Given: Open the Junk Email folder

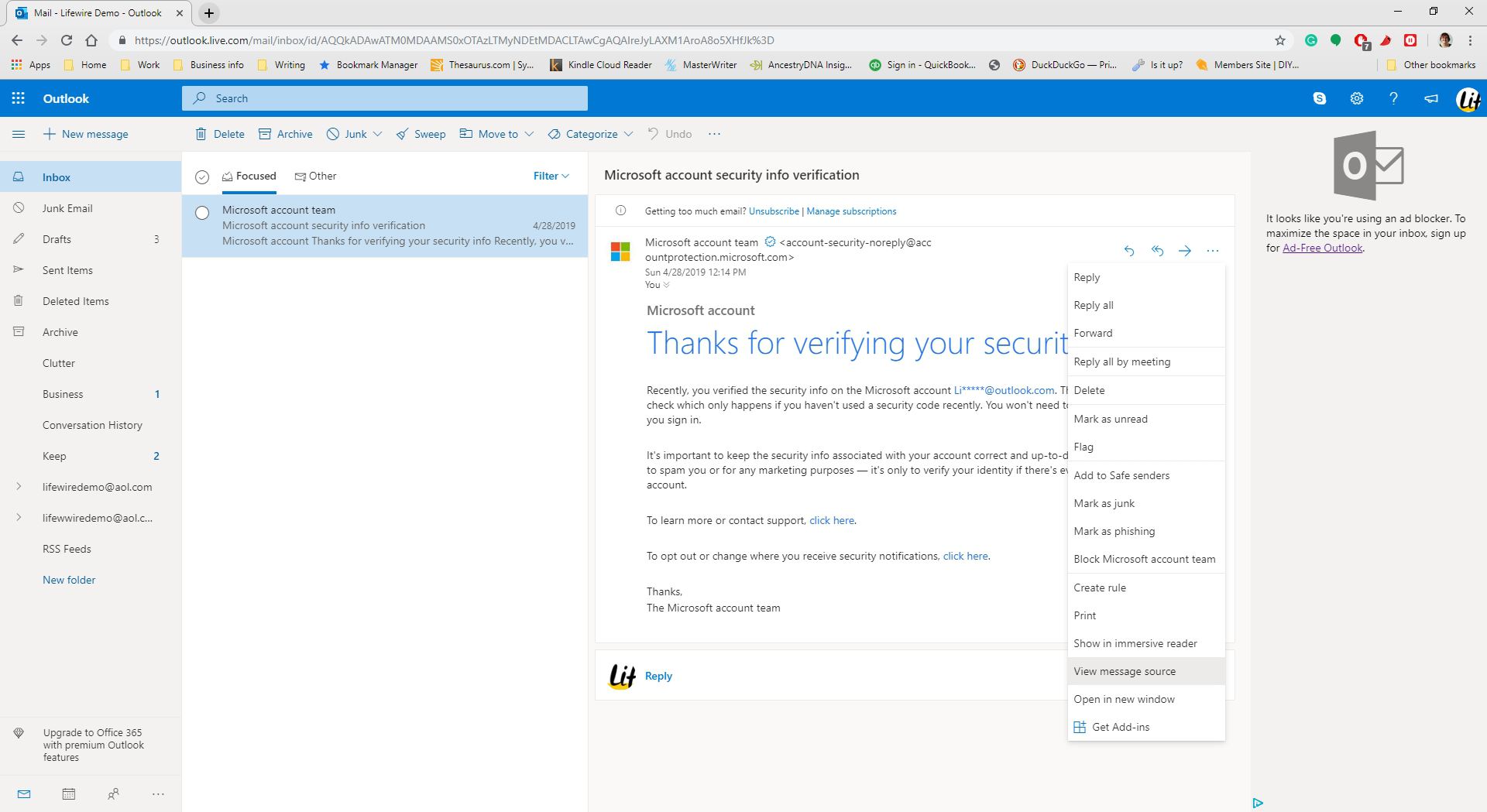Looking at the screenshot, I should point(91,208).
